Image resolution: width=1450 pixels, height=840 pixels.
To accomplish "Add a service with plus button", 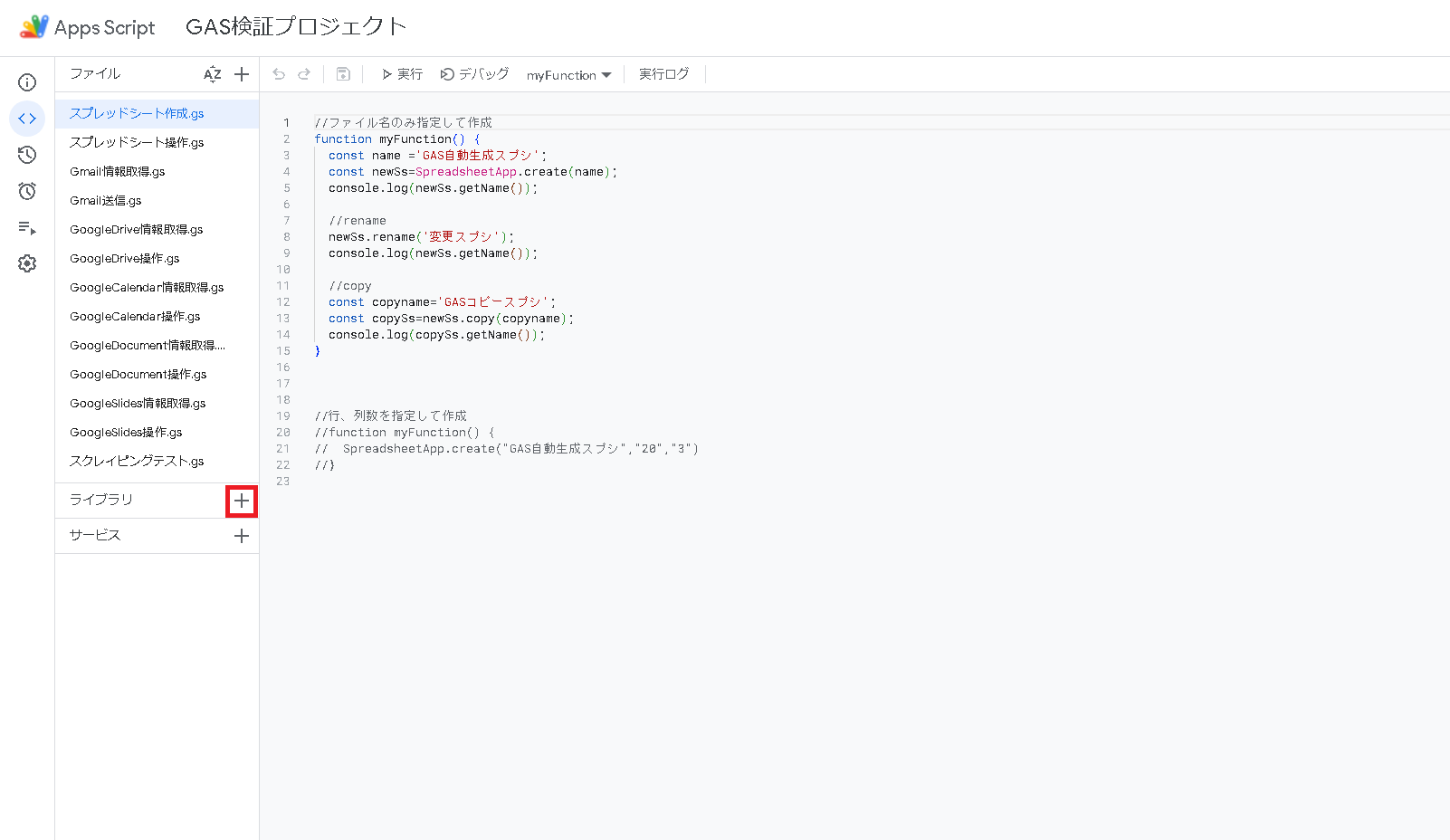I will [242, 536].
